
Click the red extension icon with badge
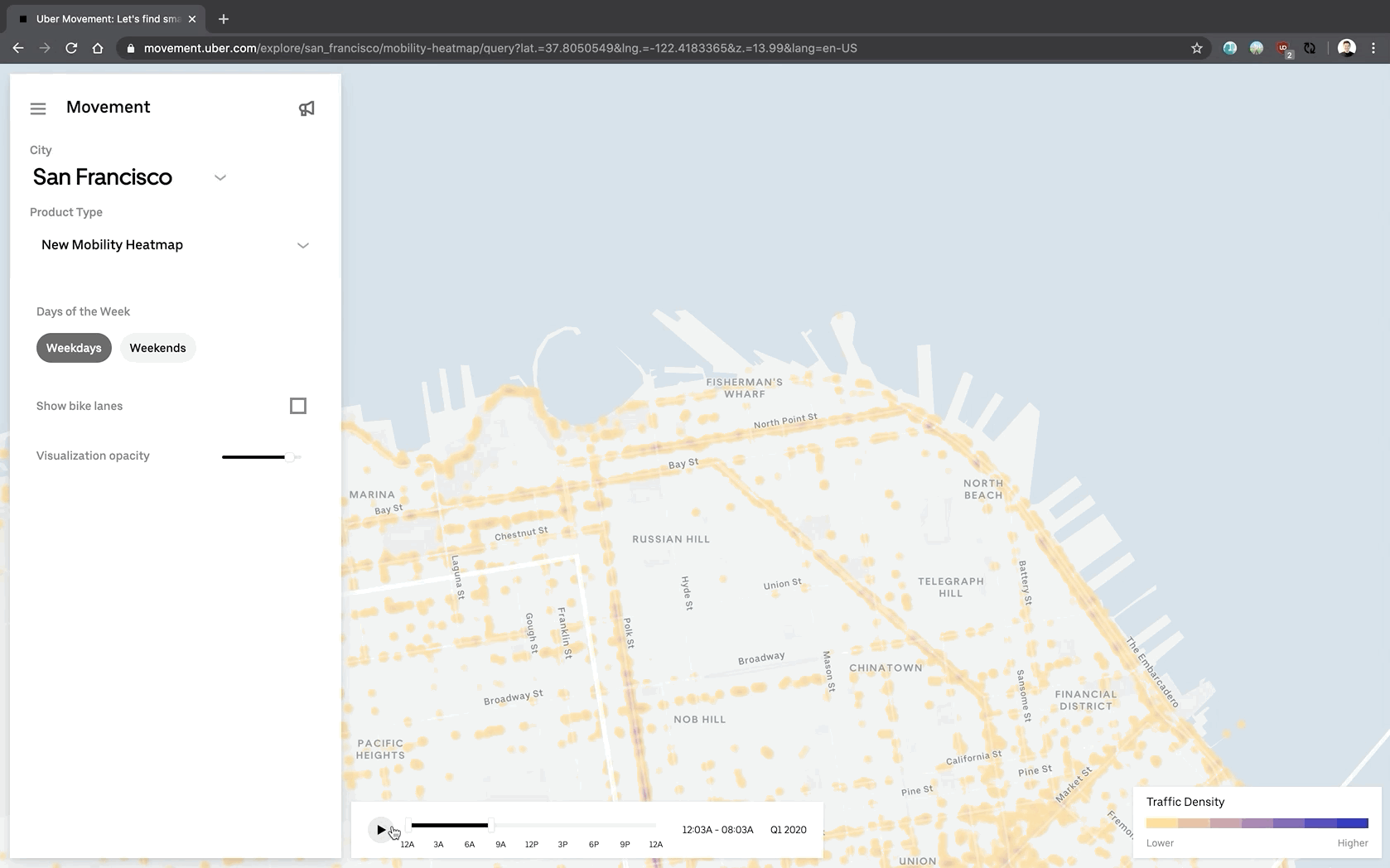(1283, 48)
